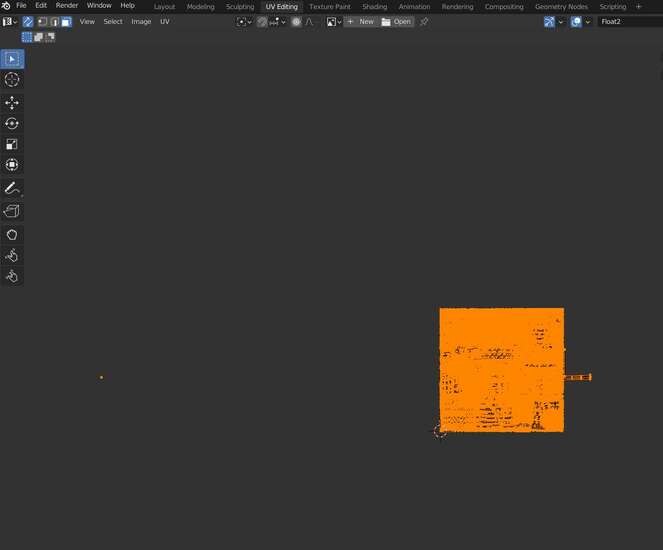Switch to the Compositing workspace tab
Viewport: 663px width, 550px height.
[x=504, y=7]
